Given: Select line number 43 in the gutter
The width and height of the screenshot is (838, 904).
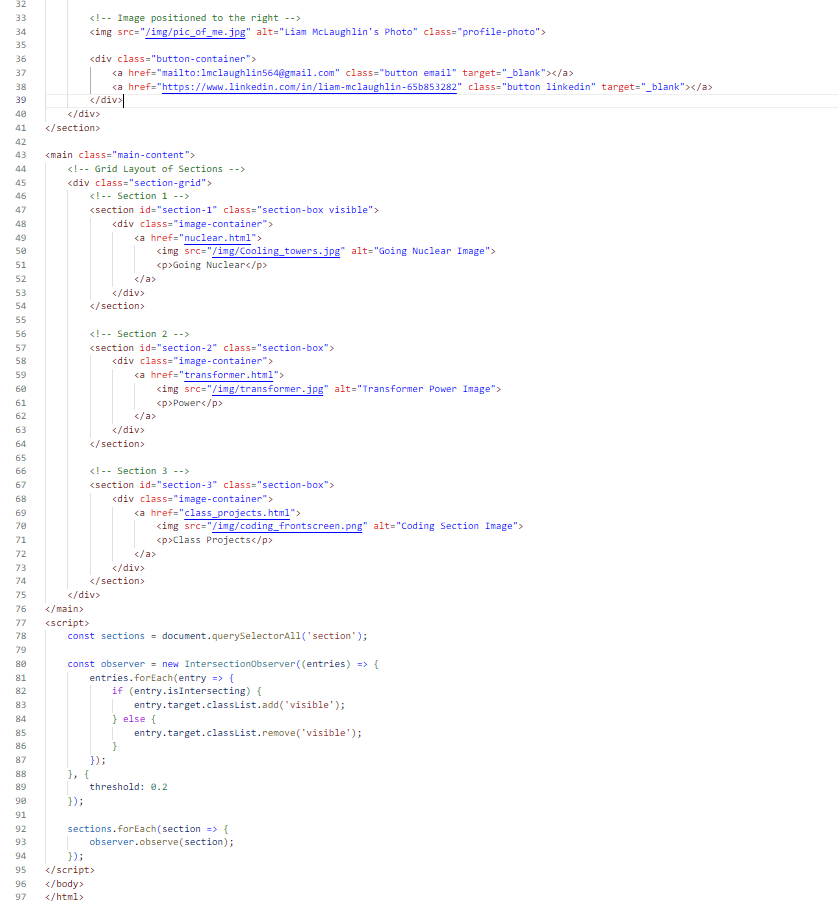Looking at the screenshot, I should [21, 155].
